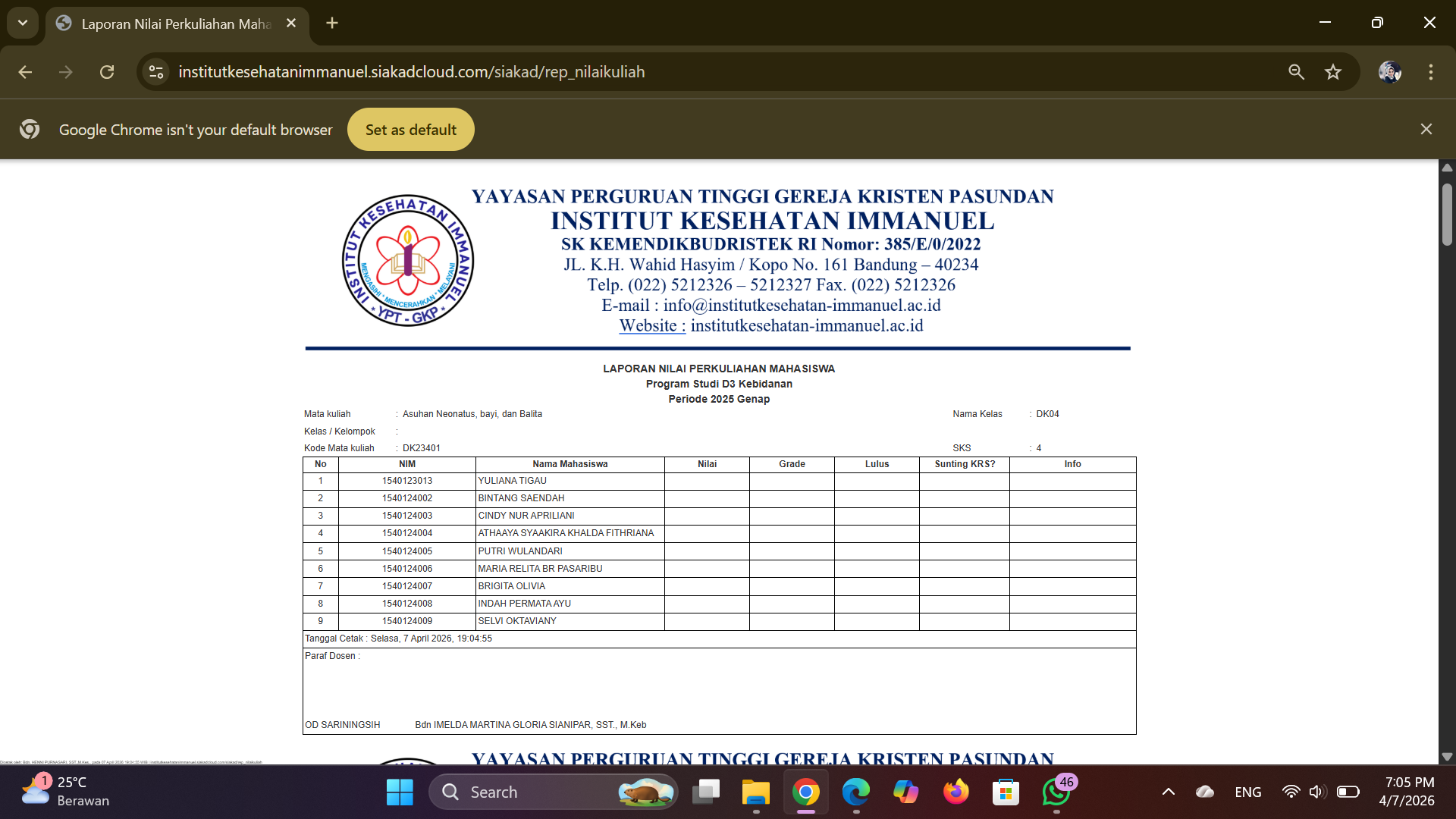Open Copilot from the taskbar
The image size is (1456, 819).
click(x=906, y=792)
